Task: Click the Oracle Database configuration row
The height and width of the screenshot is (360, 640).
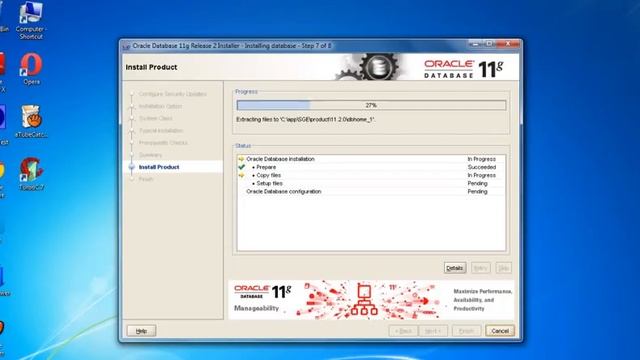Action: tap(371, 191)
